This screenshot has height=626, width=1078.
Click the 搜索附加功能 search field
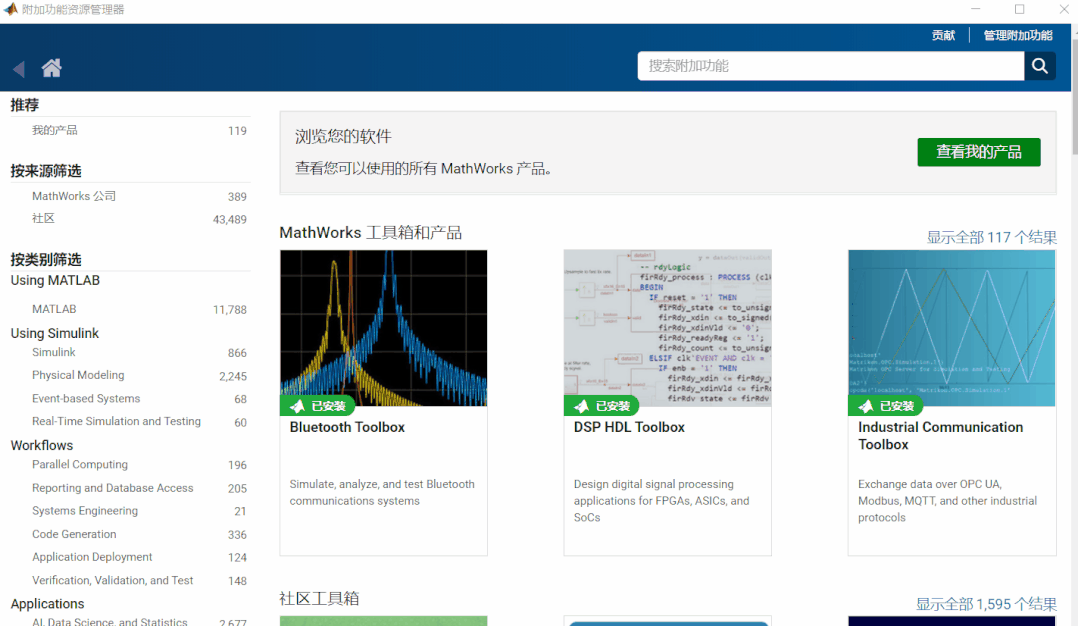pyautogui.click(x=830, y=65)
